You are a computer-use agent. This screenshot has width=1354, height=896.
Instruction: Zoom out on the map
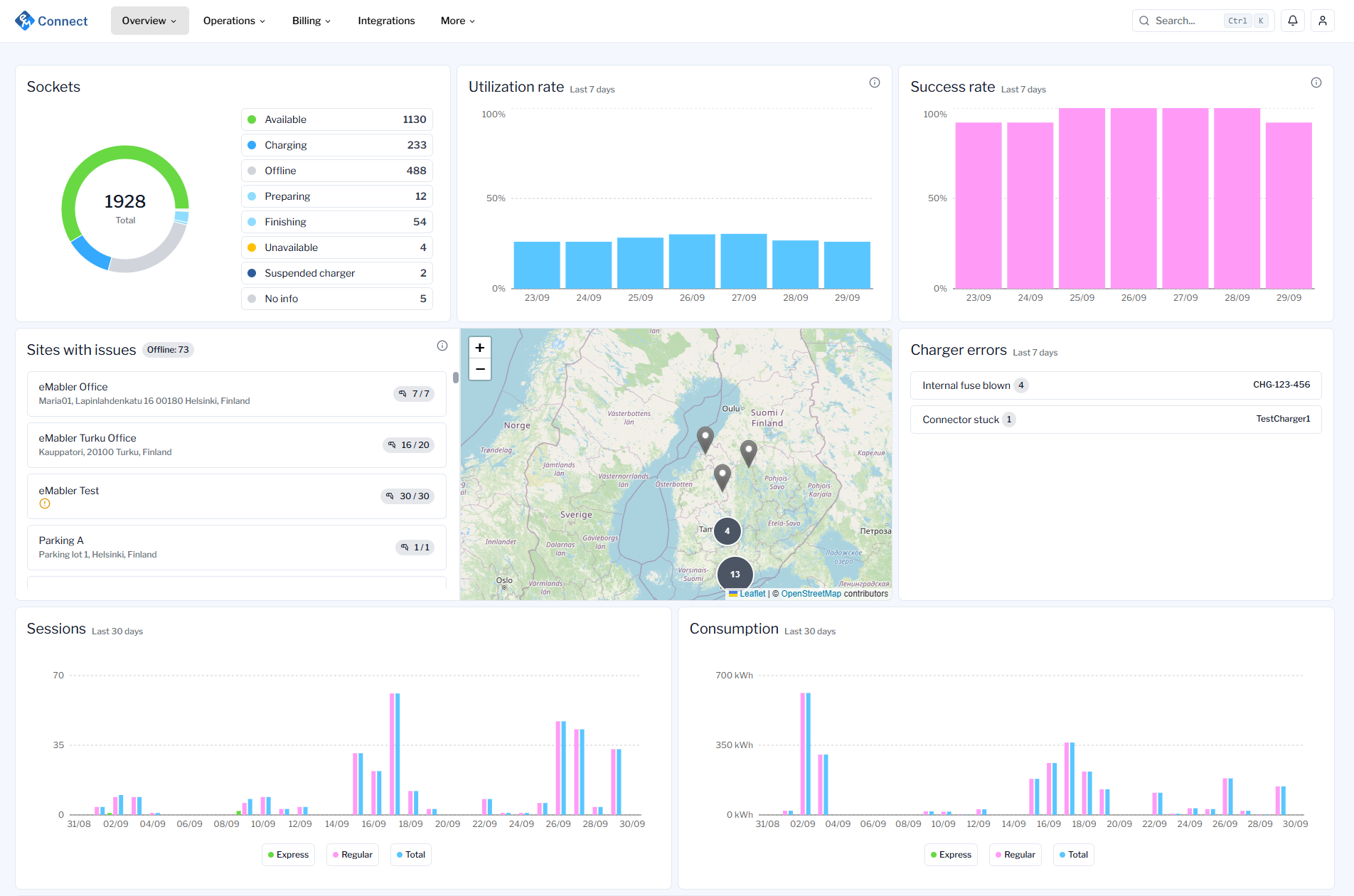(480, 369)
